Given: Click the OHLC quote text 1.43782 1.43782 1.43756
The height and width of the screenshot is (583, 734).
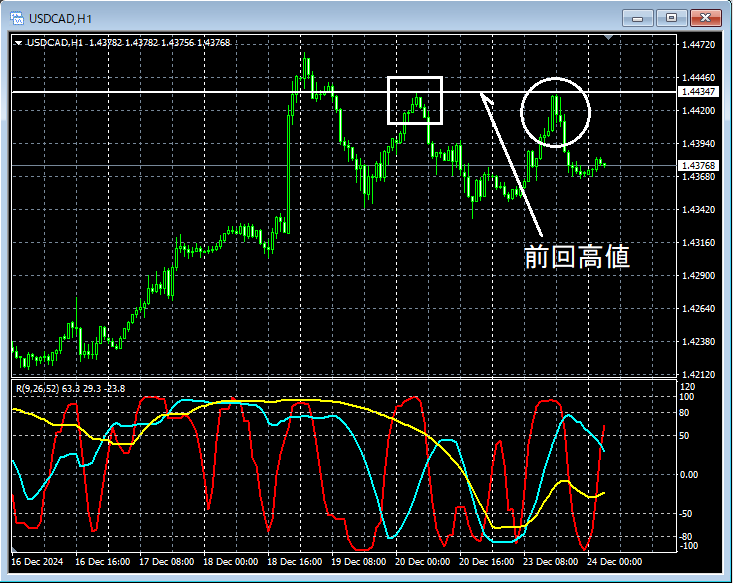Looking at the screenshot, I should (141, 43).
